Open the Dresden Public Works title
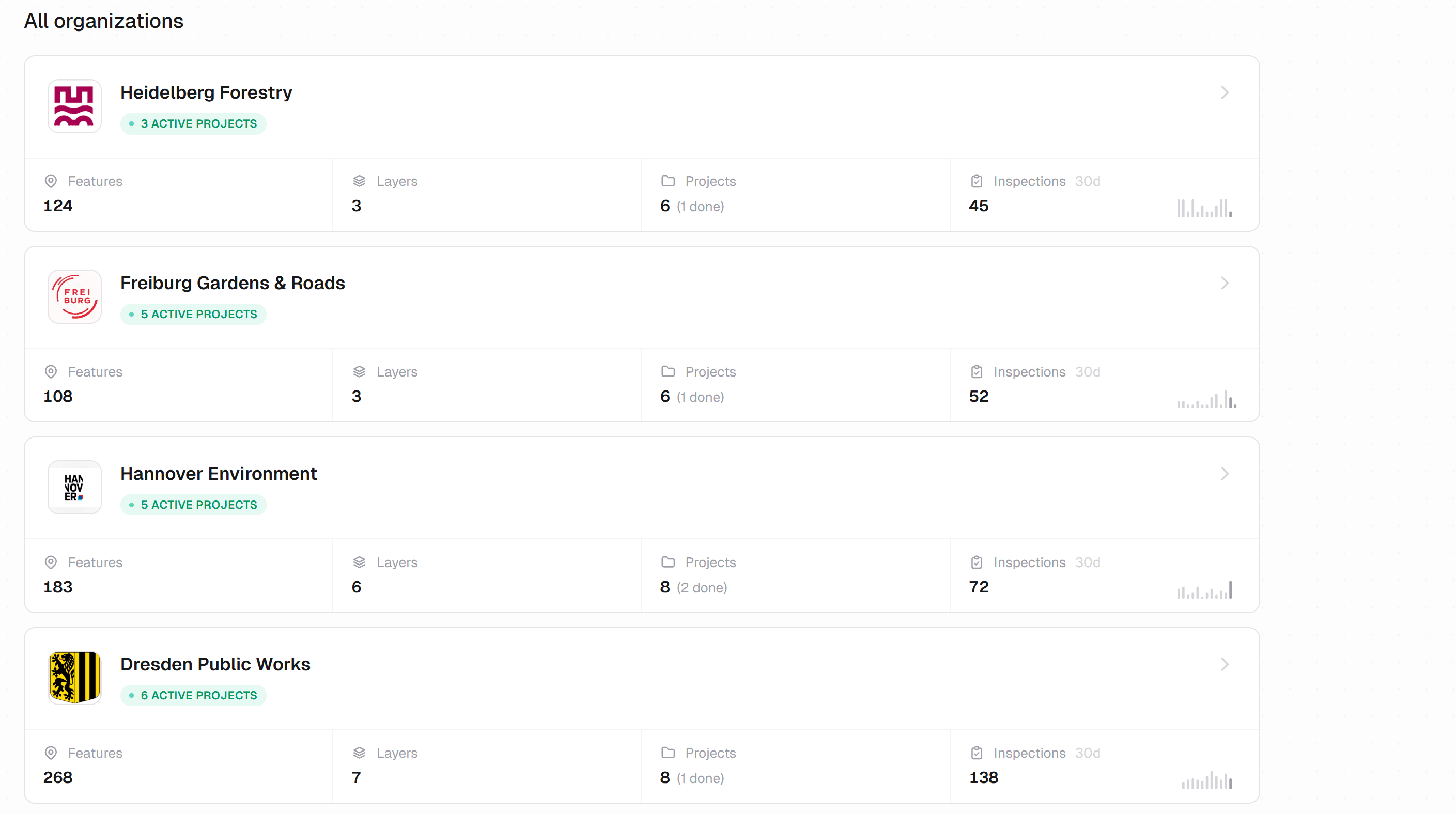 tap(215, 664)
